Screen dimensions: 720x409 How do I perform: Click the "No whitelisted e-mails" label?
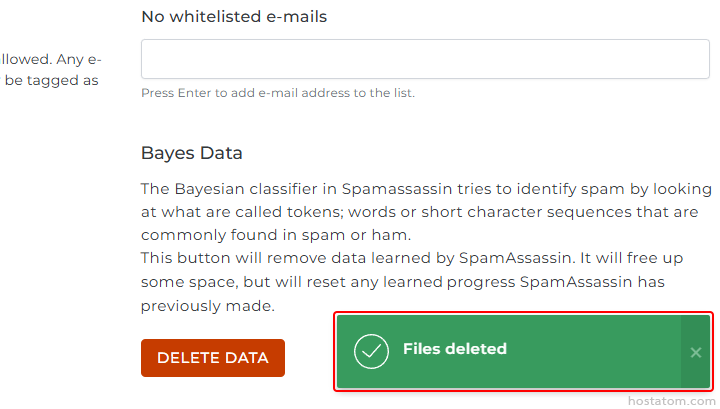pos(234,16)
